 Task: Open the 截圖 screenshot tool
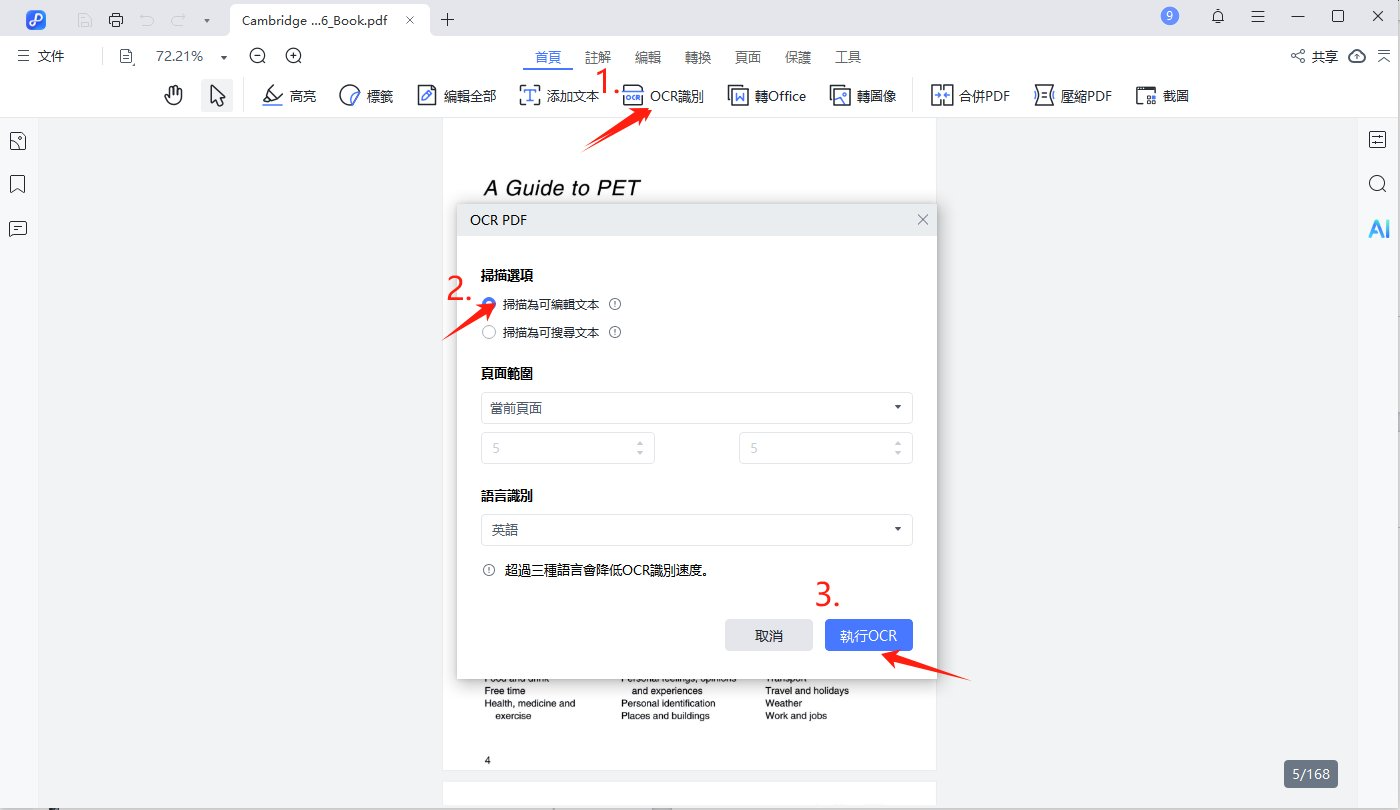tap(1162, 95)
